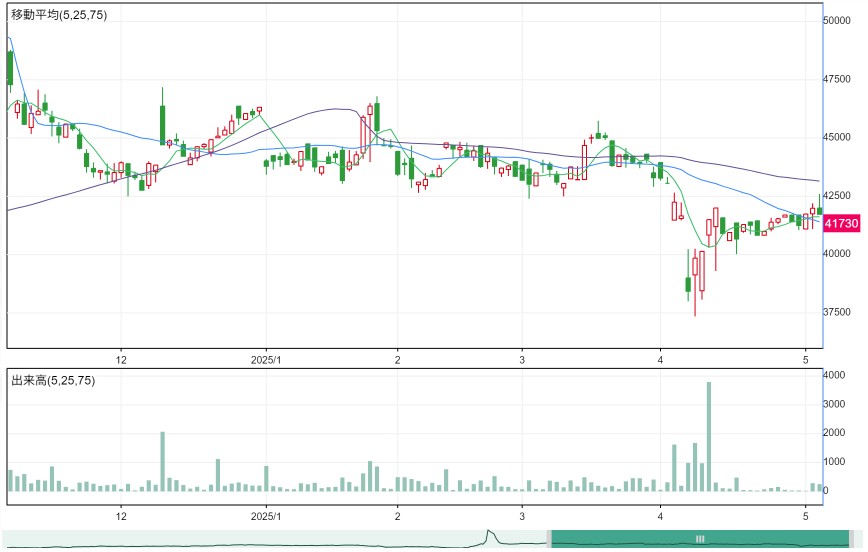The height and width of the screenshot is (552, 868).
Task: Click the tall December volume bar near 2000
Action: coord(163,461)
